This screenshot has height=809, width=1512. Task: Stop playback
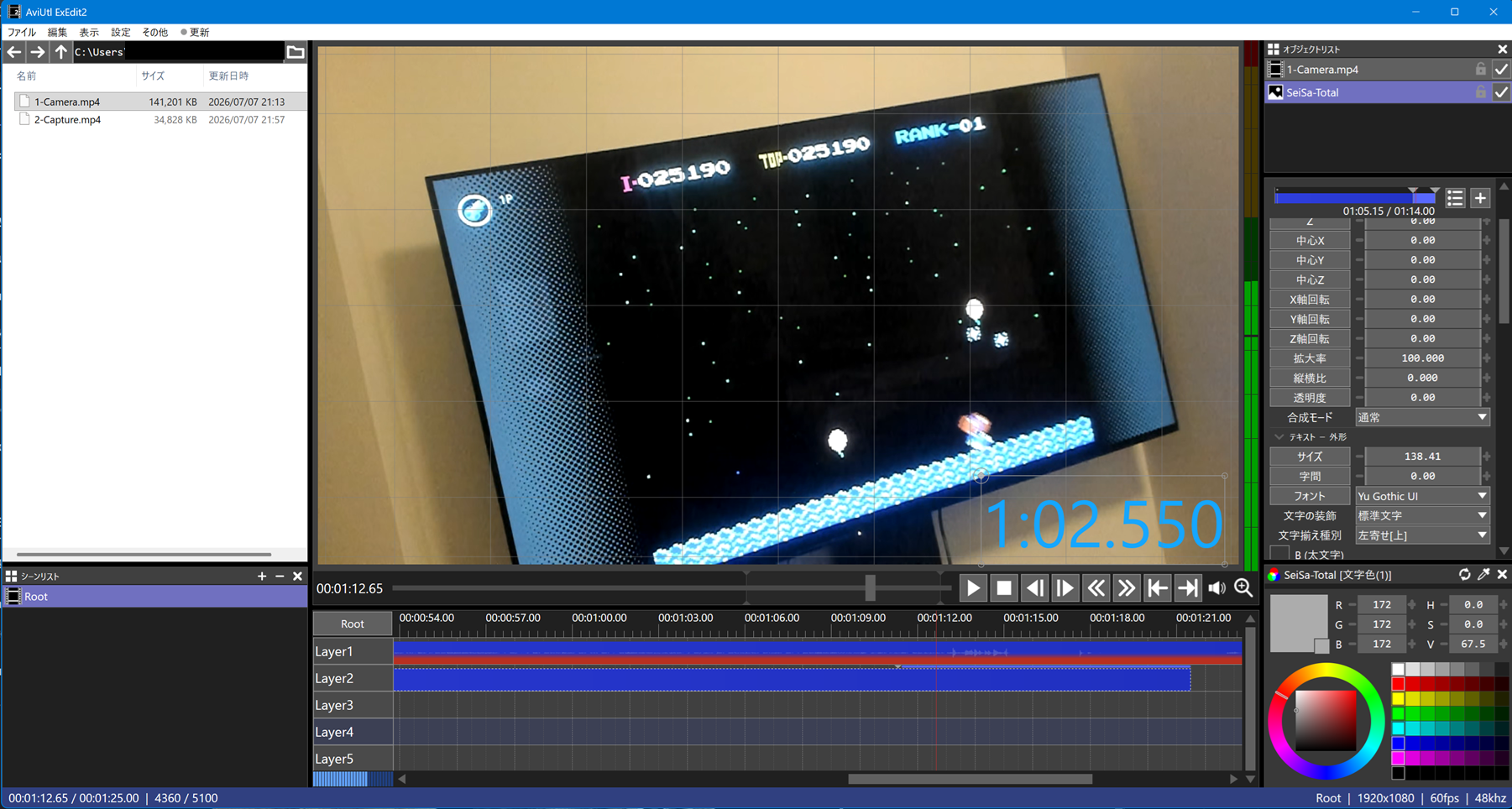pos(1003,588)
